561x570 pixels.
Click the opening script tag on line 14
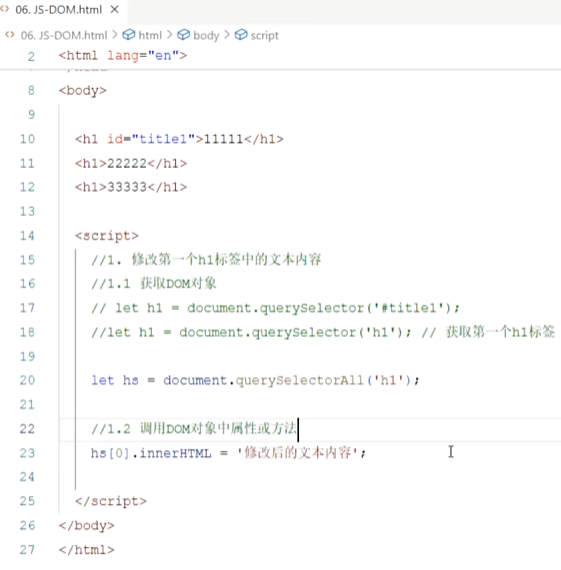click(107, 236)
